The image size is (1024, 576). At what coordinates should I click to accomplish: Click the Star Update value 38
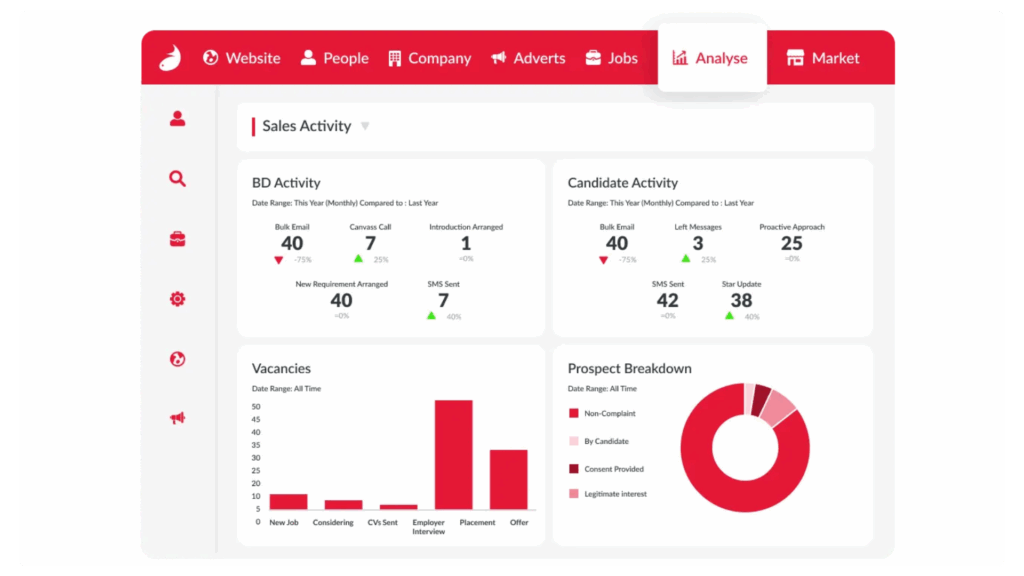pos(741,300)
